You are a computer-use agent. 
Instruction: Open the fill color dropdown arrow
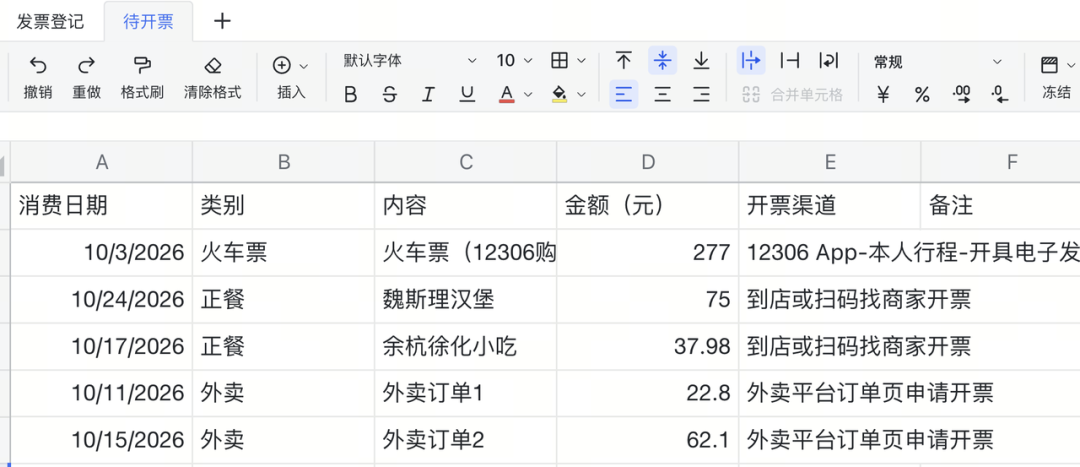point(581,94)
